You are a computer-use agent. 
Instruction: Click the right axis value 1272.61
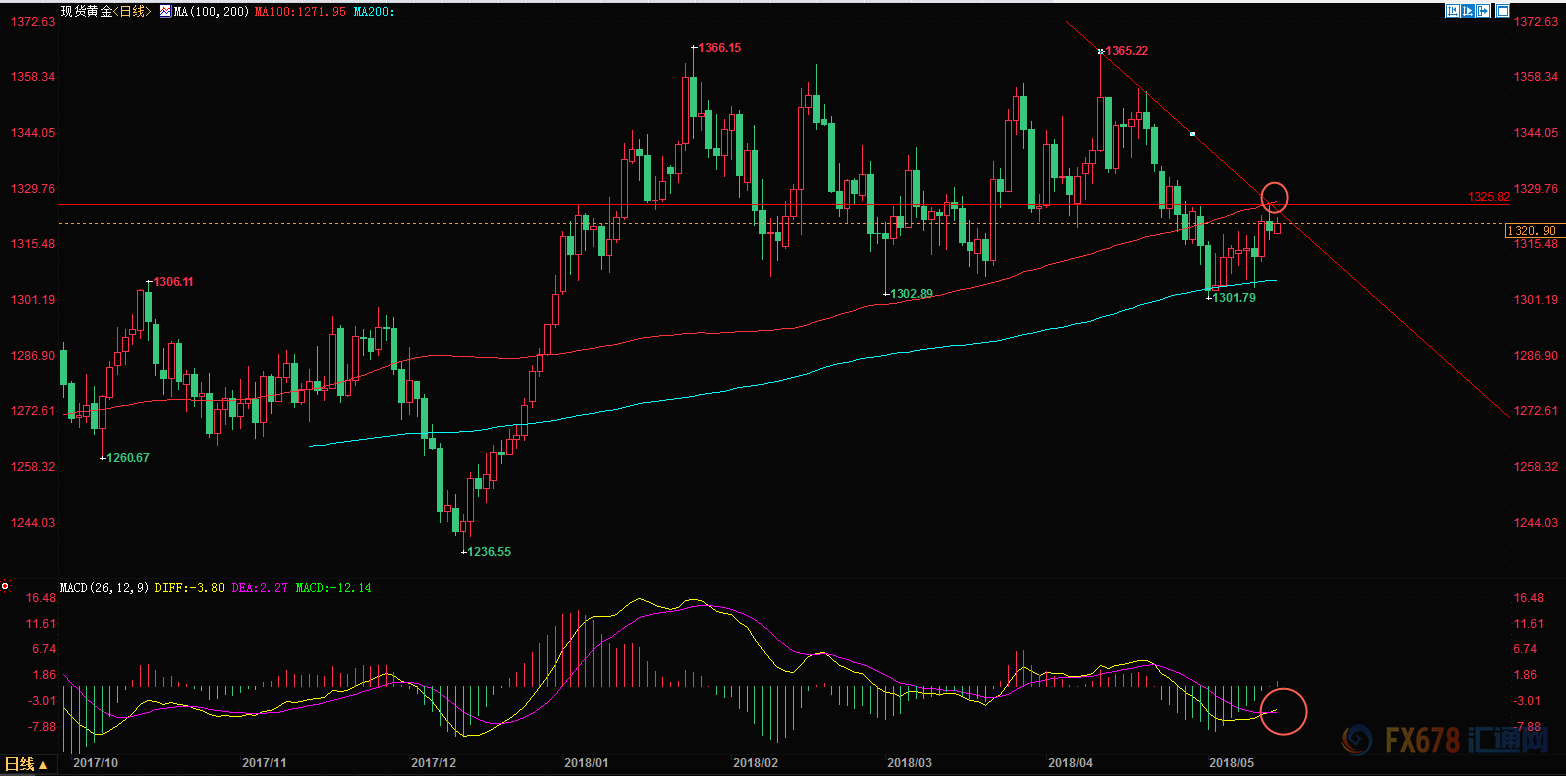1538,411
